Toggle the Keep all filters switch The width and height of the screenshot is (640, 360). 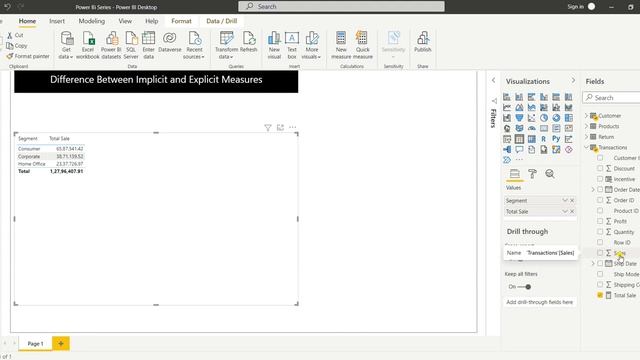click(x=524, y=287)
